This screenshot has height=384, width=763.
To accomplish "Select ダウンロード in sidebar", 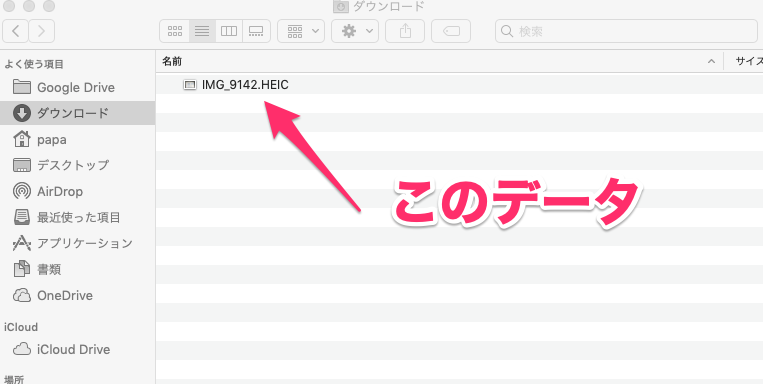I will 78,113.
